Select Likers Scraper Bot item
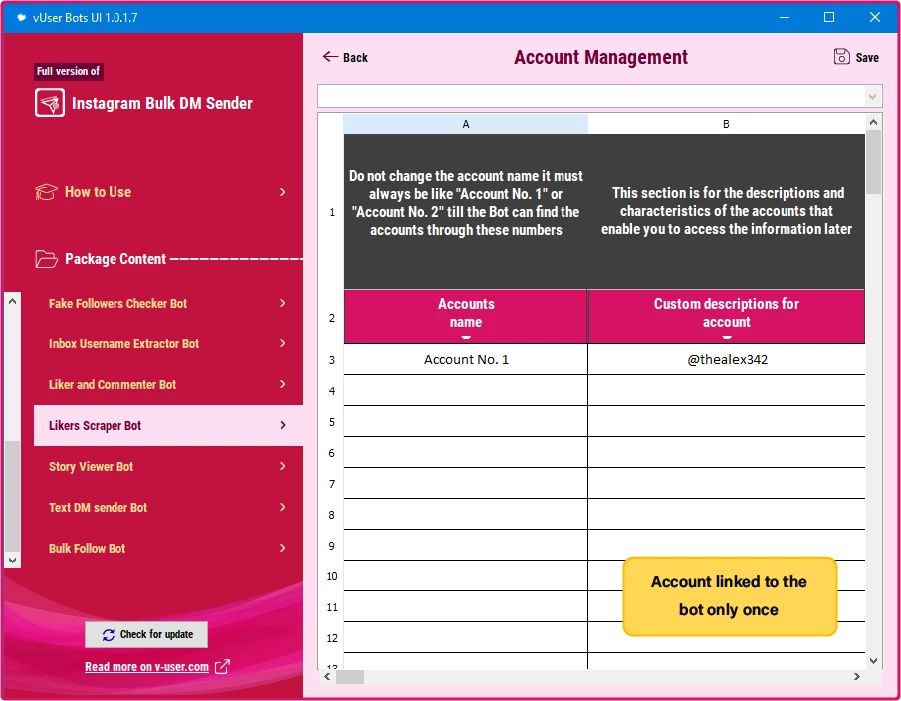 tap(168, 425)
